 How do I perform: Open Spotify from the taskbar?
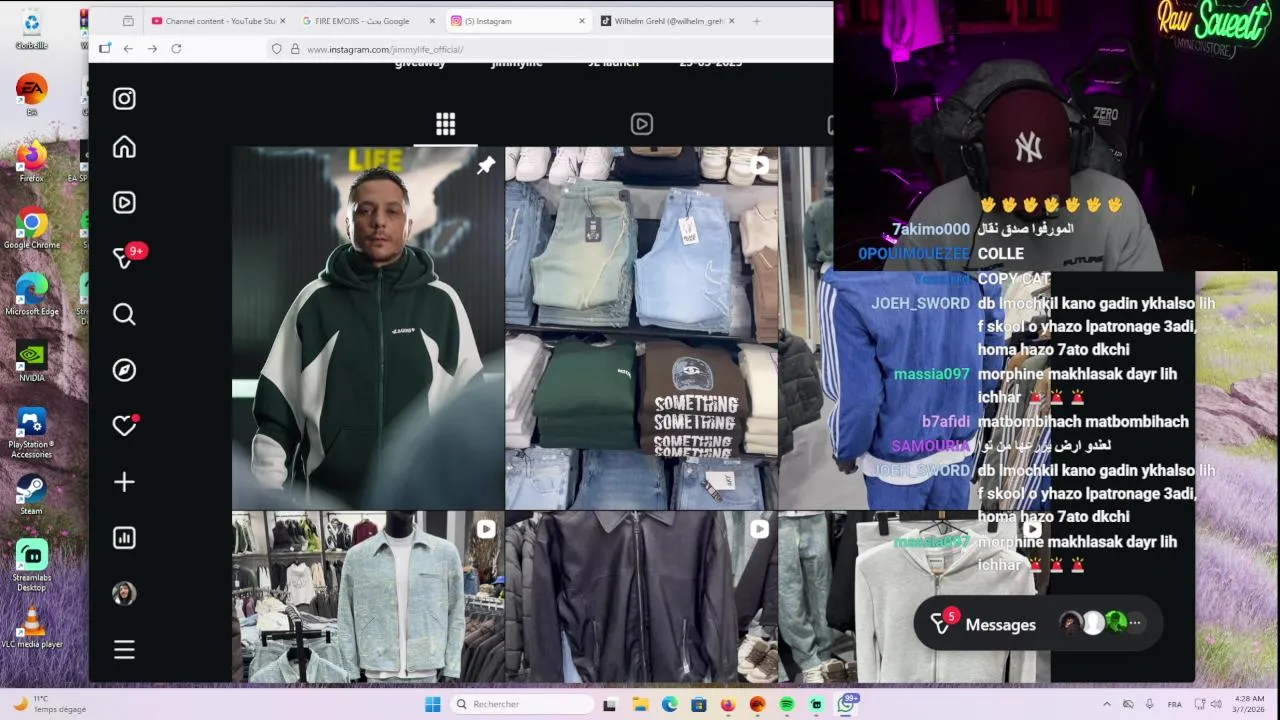787,704
